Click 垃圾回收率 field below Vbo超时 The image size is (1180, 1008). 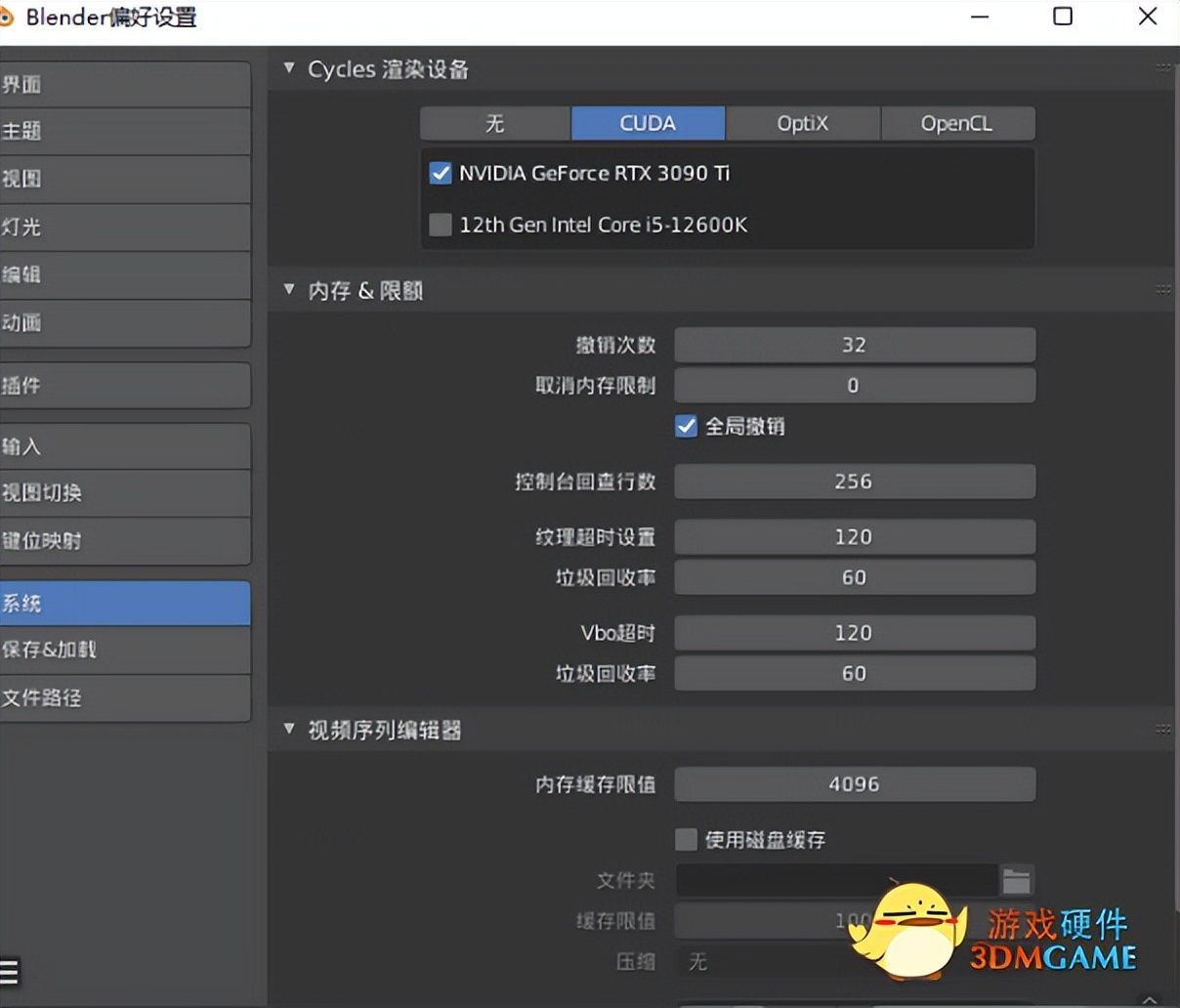[855, 674]
